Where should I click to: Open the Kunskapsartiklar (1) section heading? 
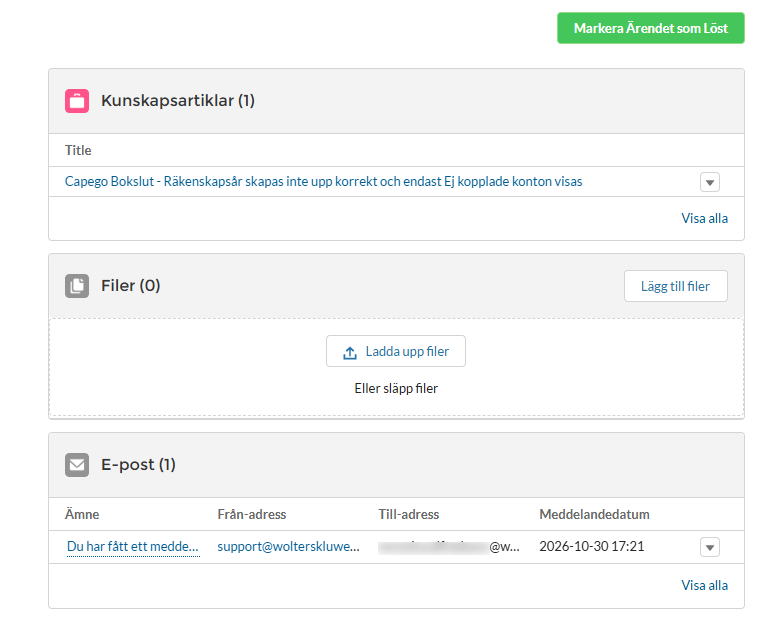[178, 101]
